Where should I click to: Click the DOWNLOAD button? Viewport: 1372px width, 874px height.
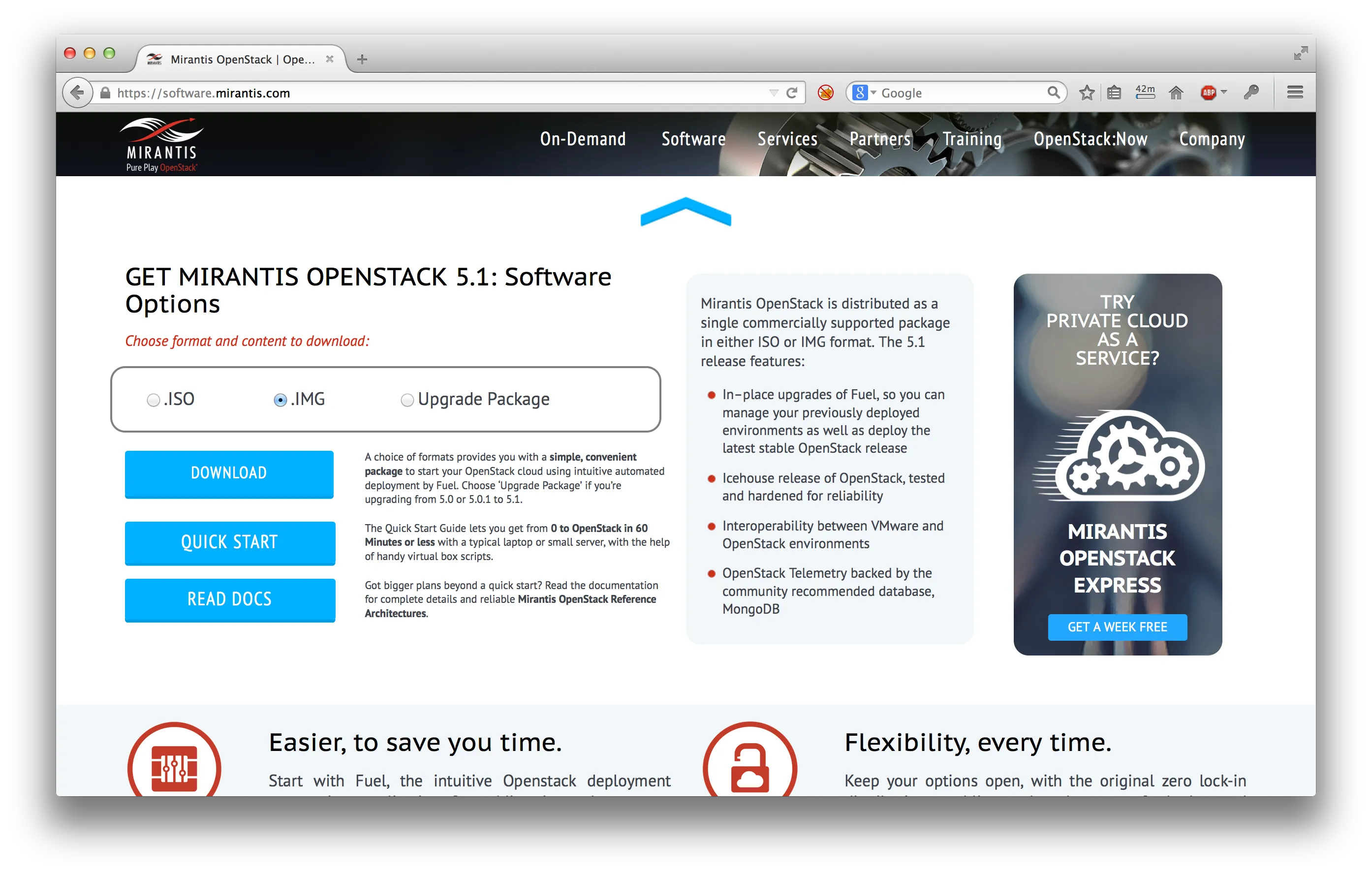pos(229,473)
